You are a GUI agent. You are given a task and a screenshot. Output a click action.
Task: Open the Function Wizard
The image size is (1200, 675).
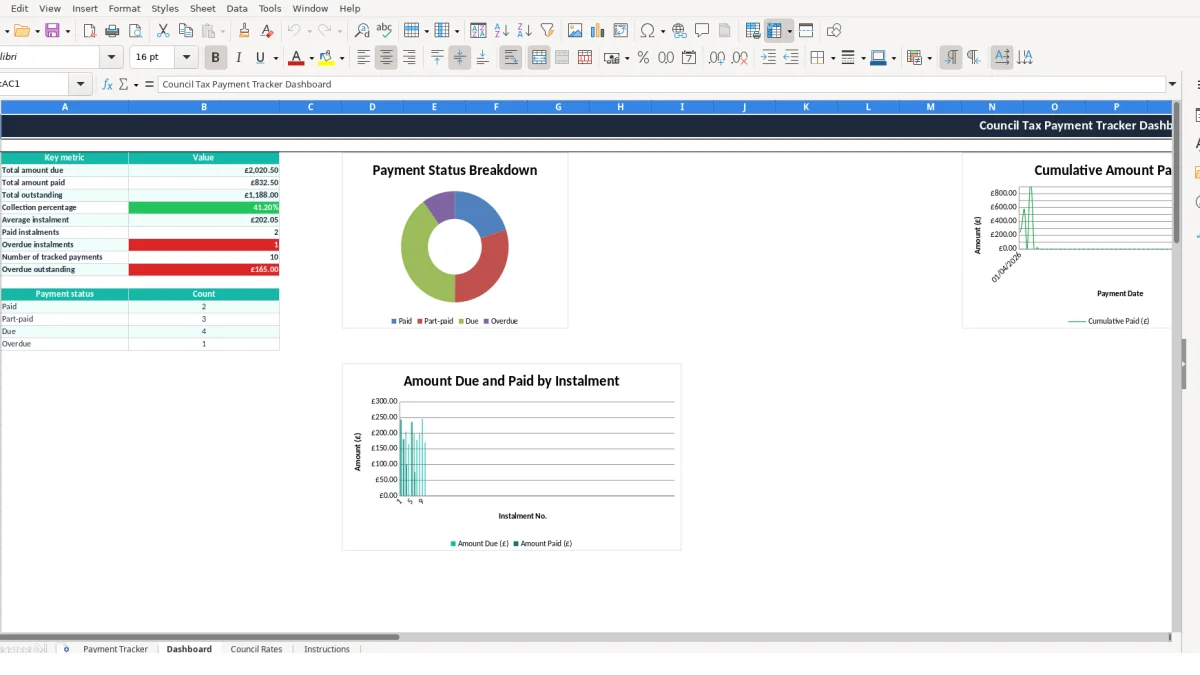(107, 84)
